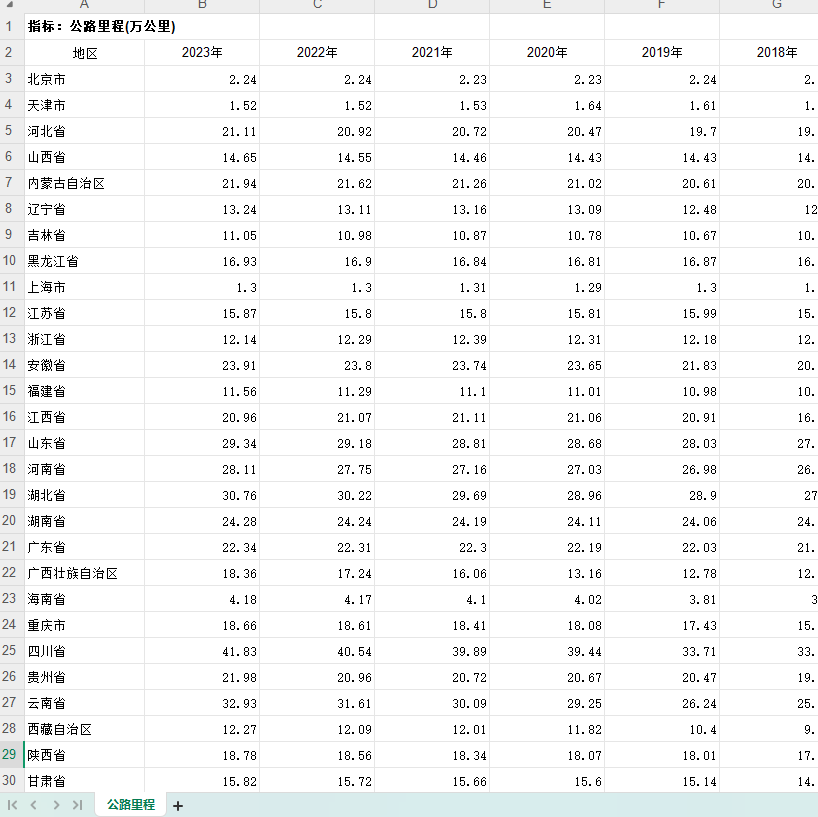The height and width of the screenshot is (817, 818).
Task: Select row 14 header
Action: tap(11, 365)
